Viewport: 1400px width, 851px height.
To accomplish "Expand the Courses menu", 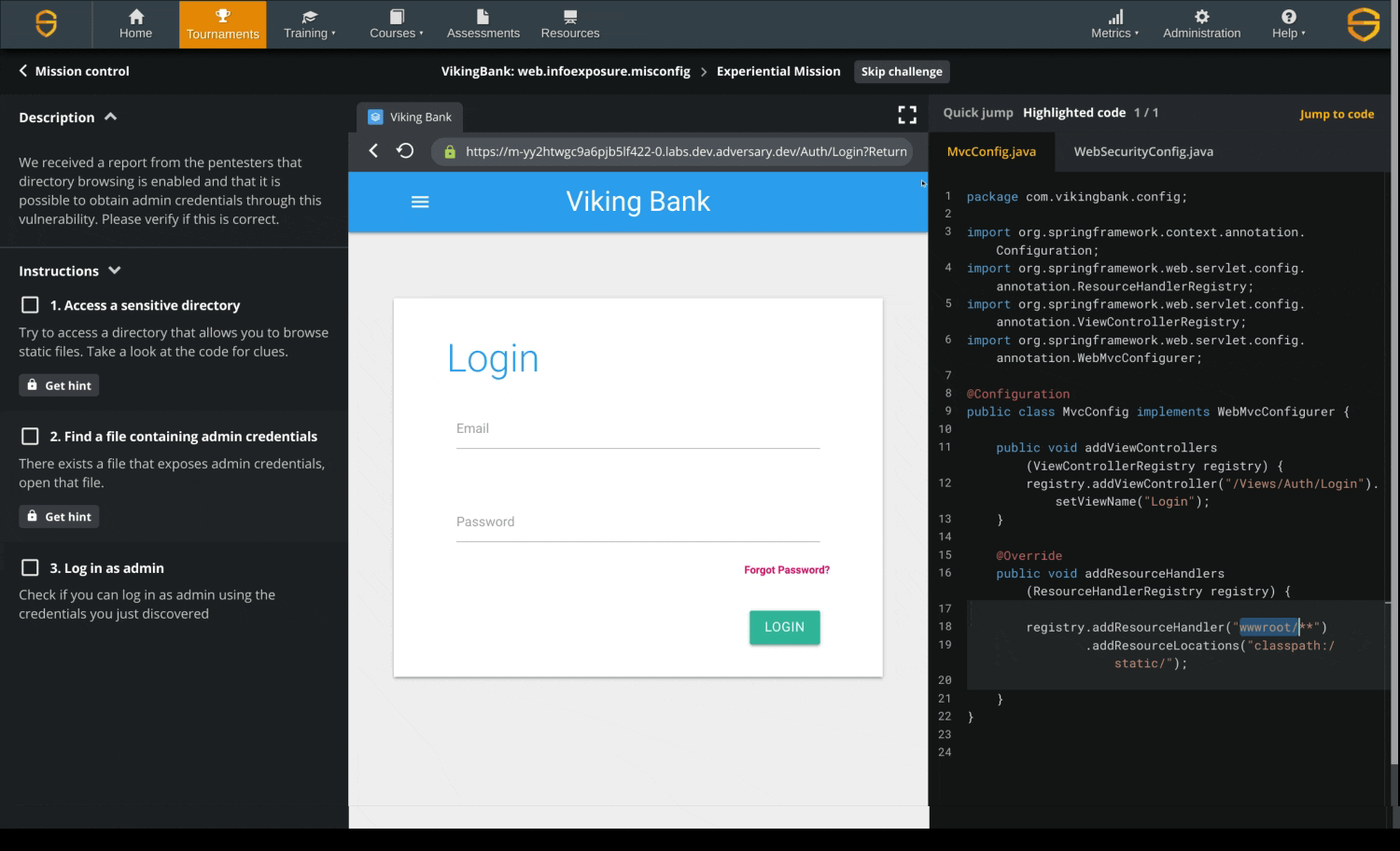I will click(x=396, y=24).
